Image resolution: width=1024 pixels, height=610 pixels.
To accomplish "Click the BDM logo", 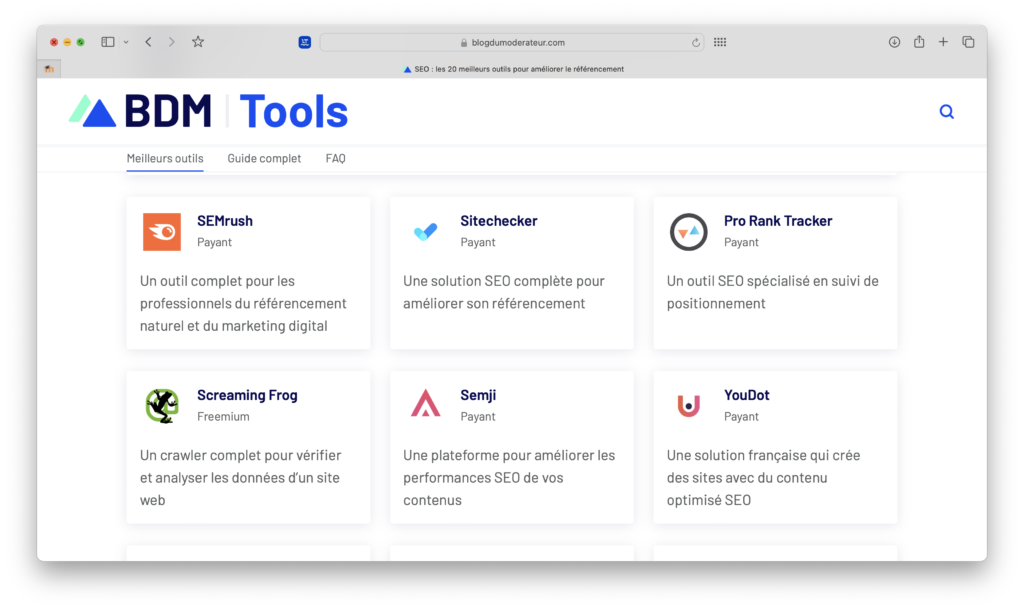I will (140, 110).
